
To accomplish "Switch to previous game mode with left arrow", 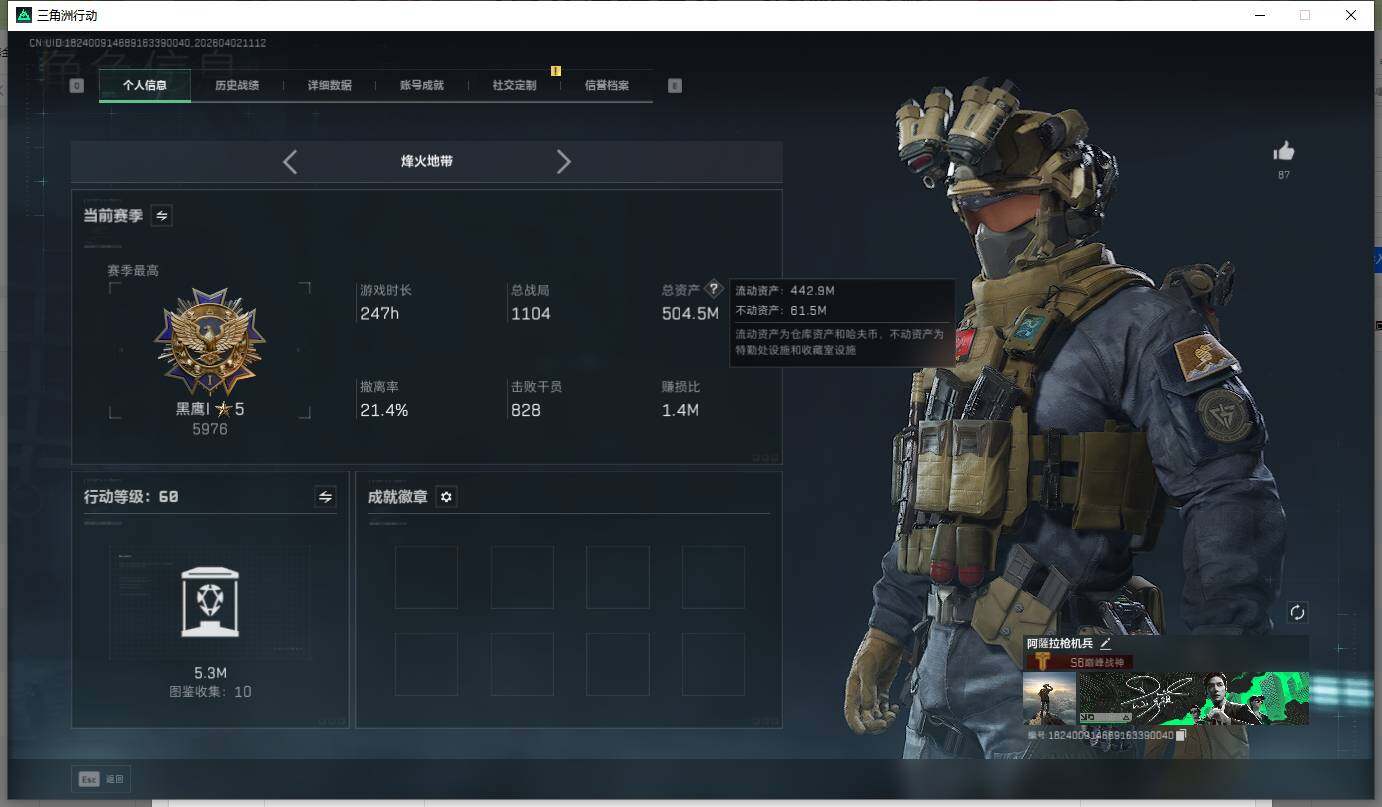I will [290, 162].
